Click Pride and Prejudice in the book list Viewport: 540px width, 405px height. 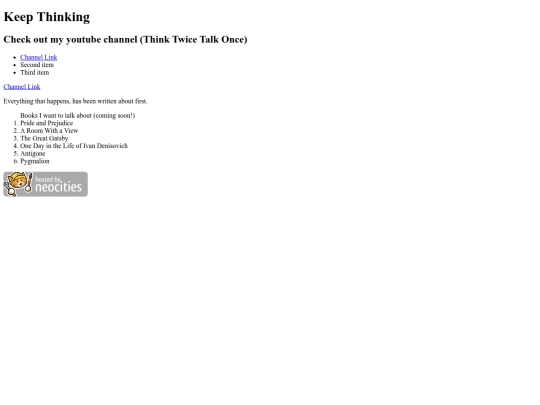tap(46, 123)
